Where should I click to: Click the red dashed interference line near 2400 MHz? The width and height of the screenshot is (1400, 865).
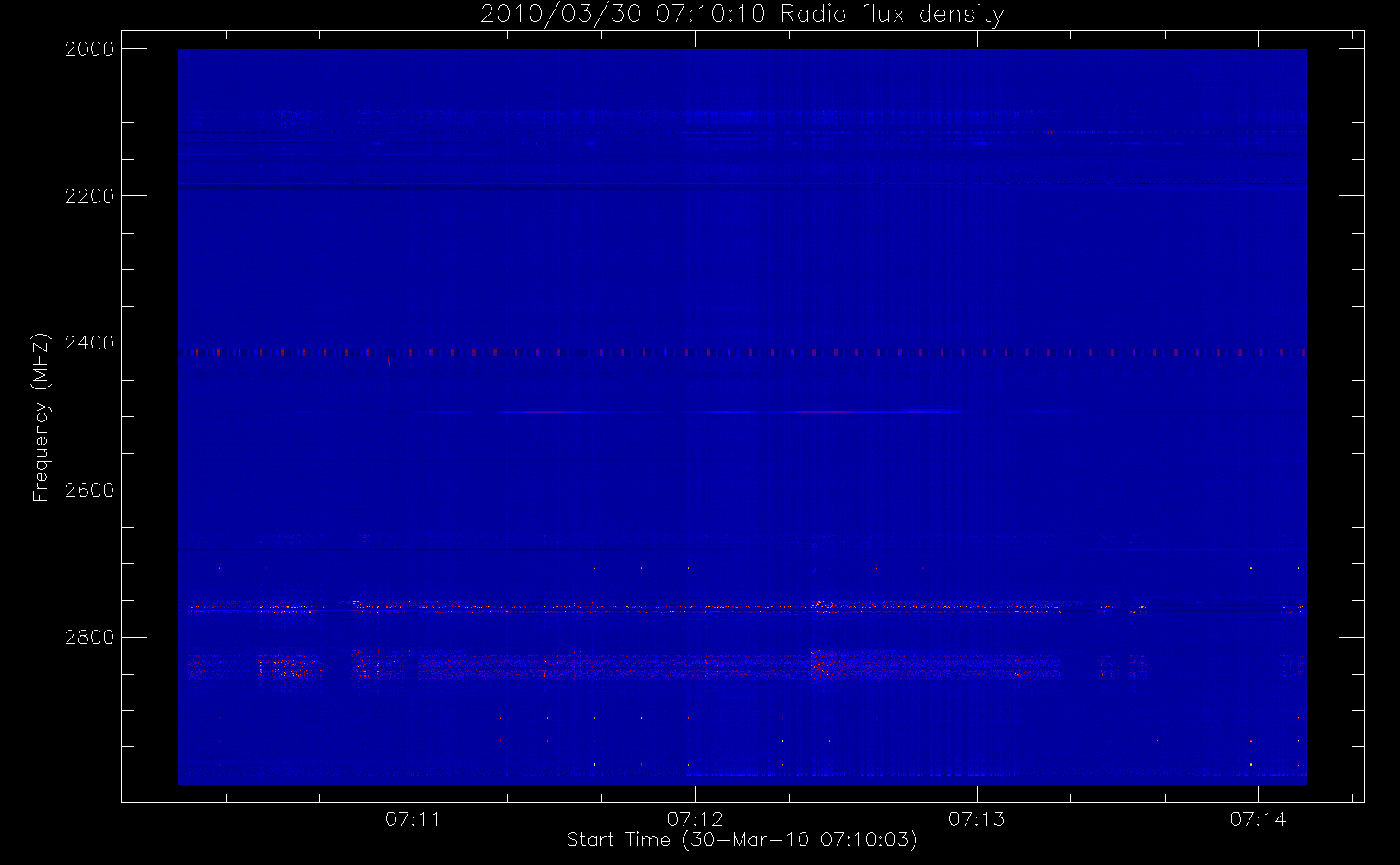(742, 353)
